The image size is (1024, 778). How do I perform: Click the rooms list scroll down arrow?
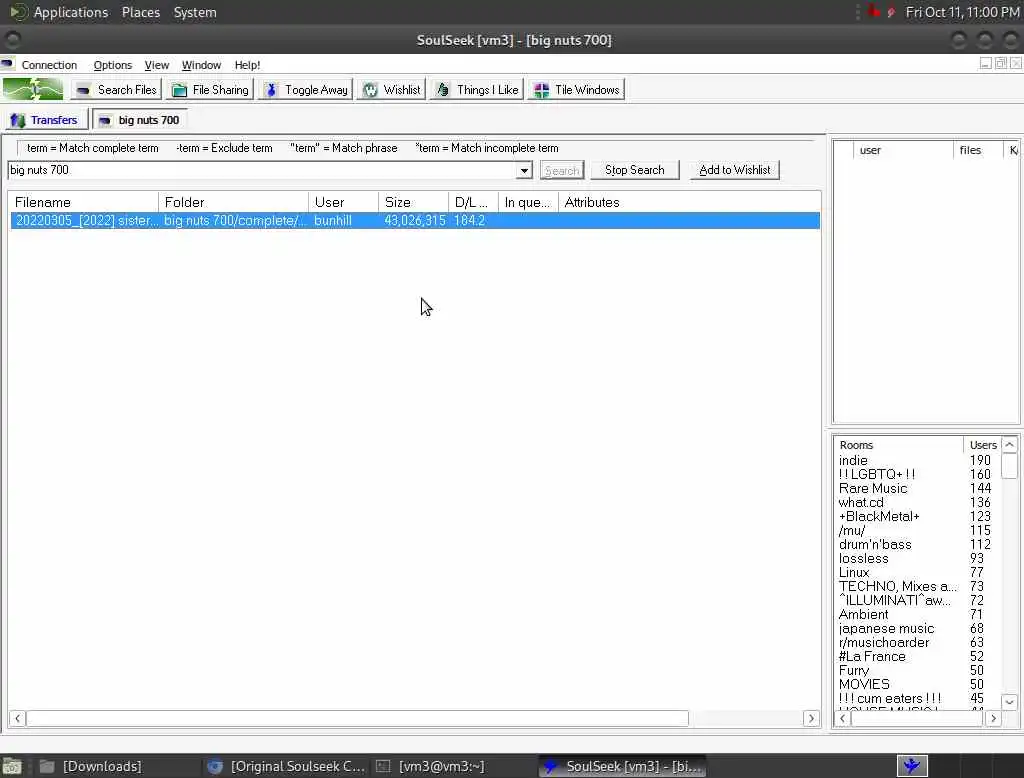click(1009, 702)
